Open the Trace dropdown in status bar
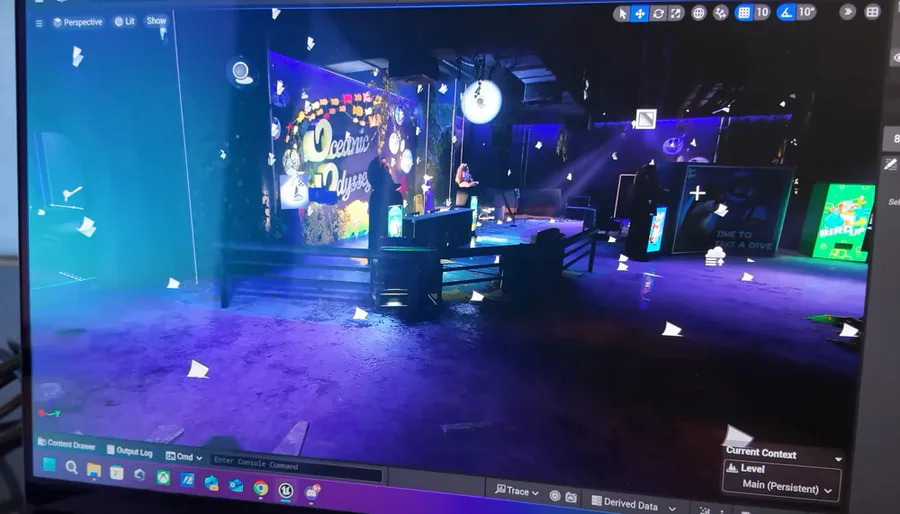The width and height of the screenshot is (900, 514). tap(517, 491)
